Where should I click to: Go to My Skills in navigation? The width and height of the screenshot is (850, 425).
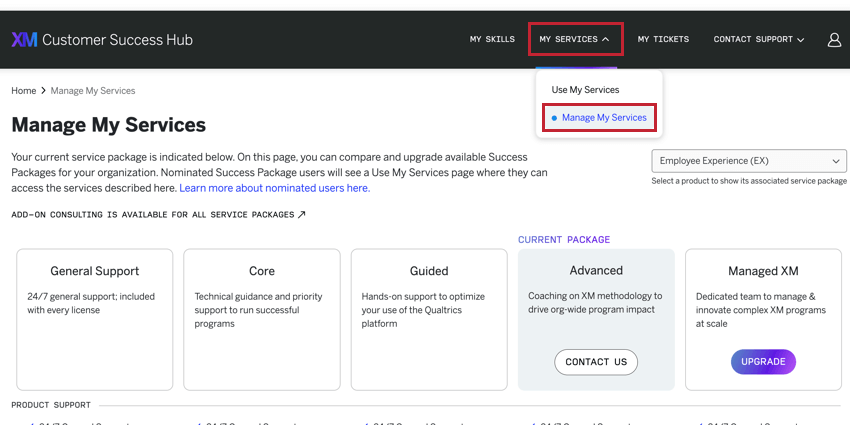492,40
